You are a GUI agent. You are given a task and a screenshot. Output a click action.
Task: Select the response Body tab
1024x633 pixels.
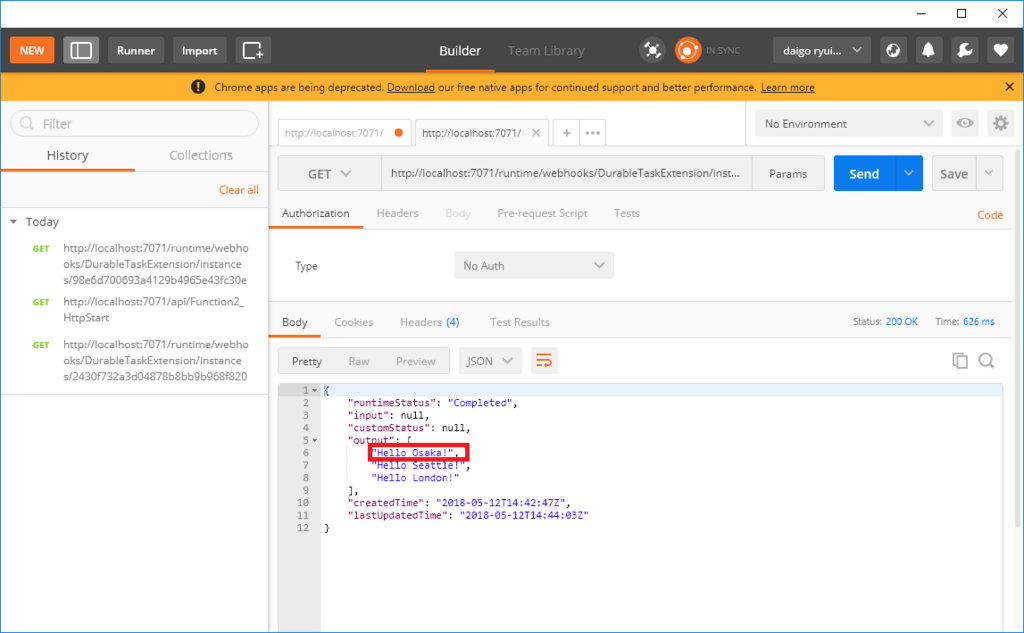click(x=295, y=322)
